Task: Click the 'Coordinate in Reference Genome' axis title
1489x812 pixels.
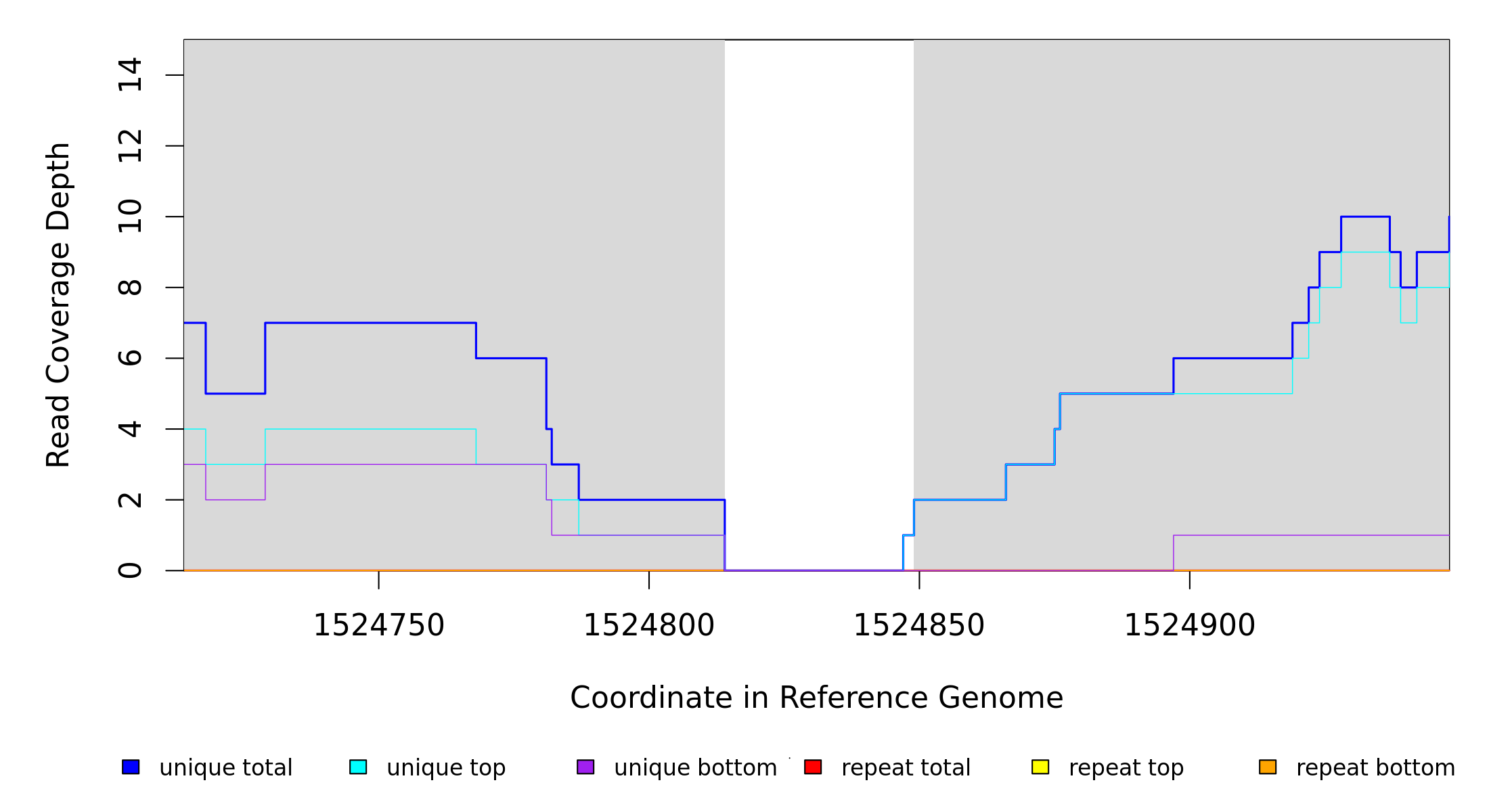Action: [816, 698]
